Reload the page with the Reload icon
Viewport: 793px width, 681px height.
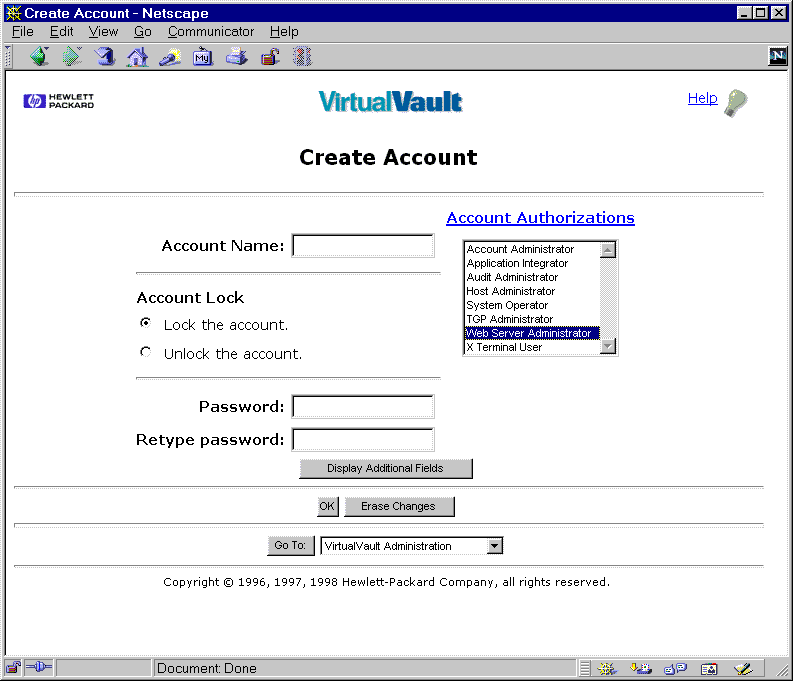point(105,56)
